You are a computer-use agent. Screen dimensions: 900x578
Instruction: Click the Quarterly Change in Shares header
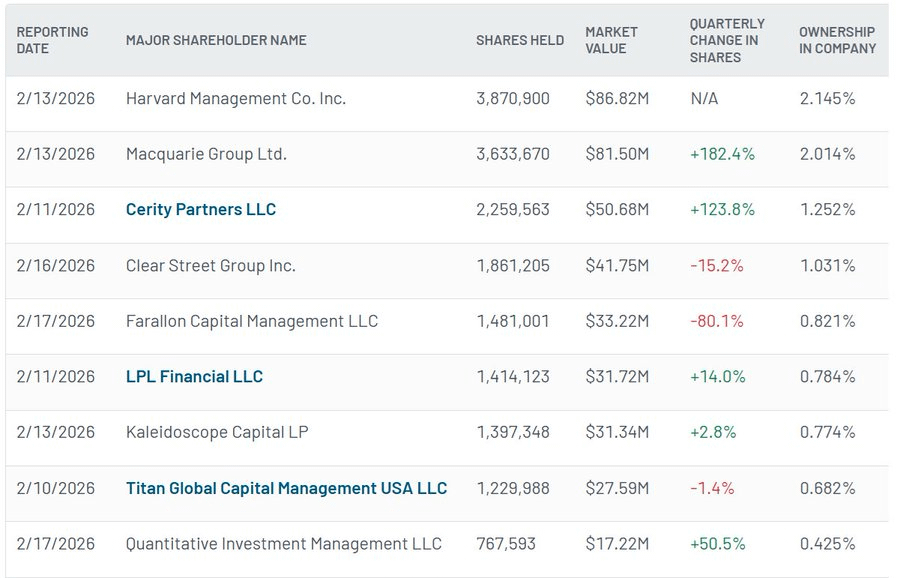click(x=727, y=40)
